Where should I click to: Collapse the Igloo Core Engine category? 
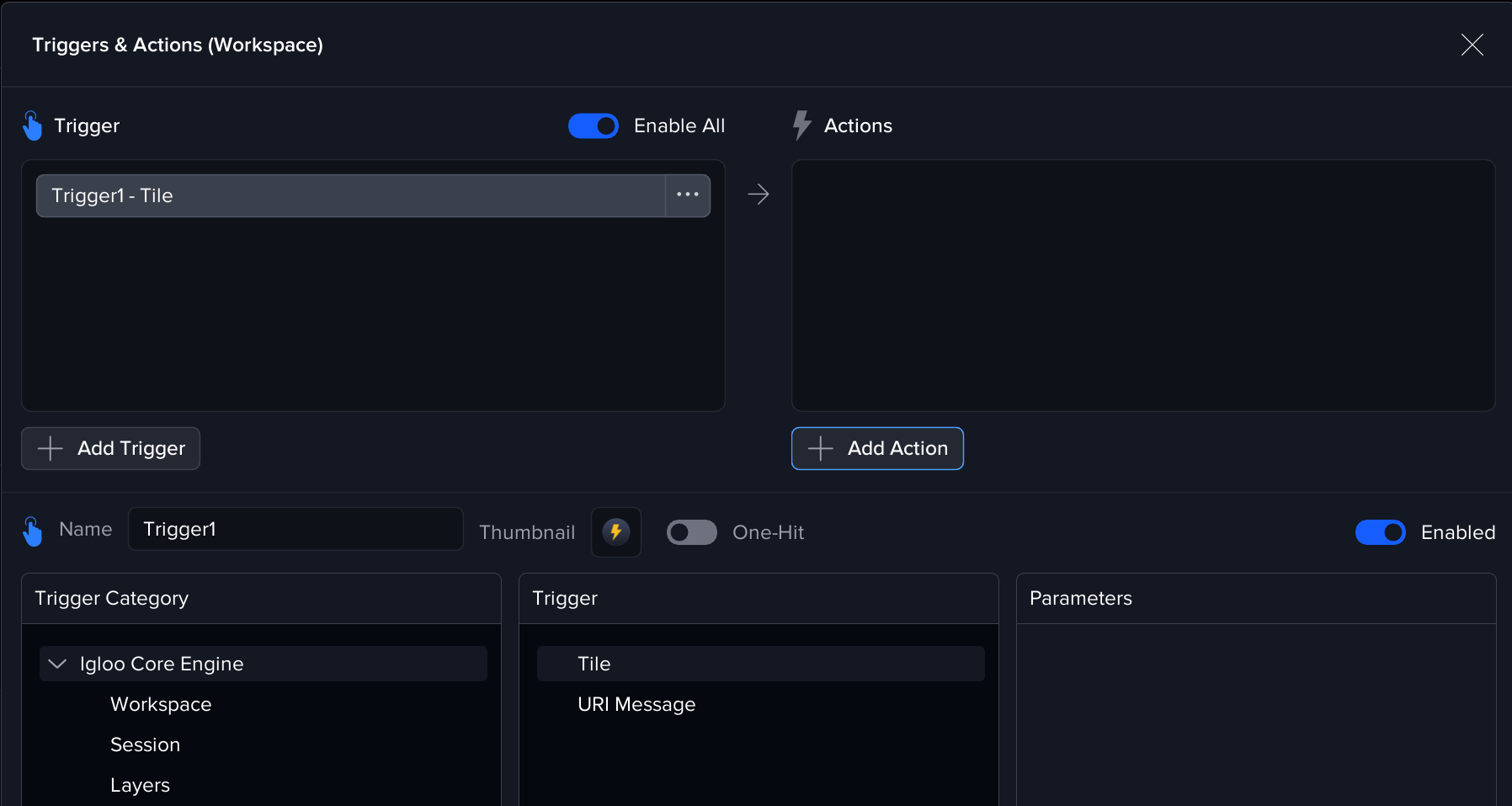click(x=57, y=664)
